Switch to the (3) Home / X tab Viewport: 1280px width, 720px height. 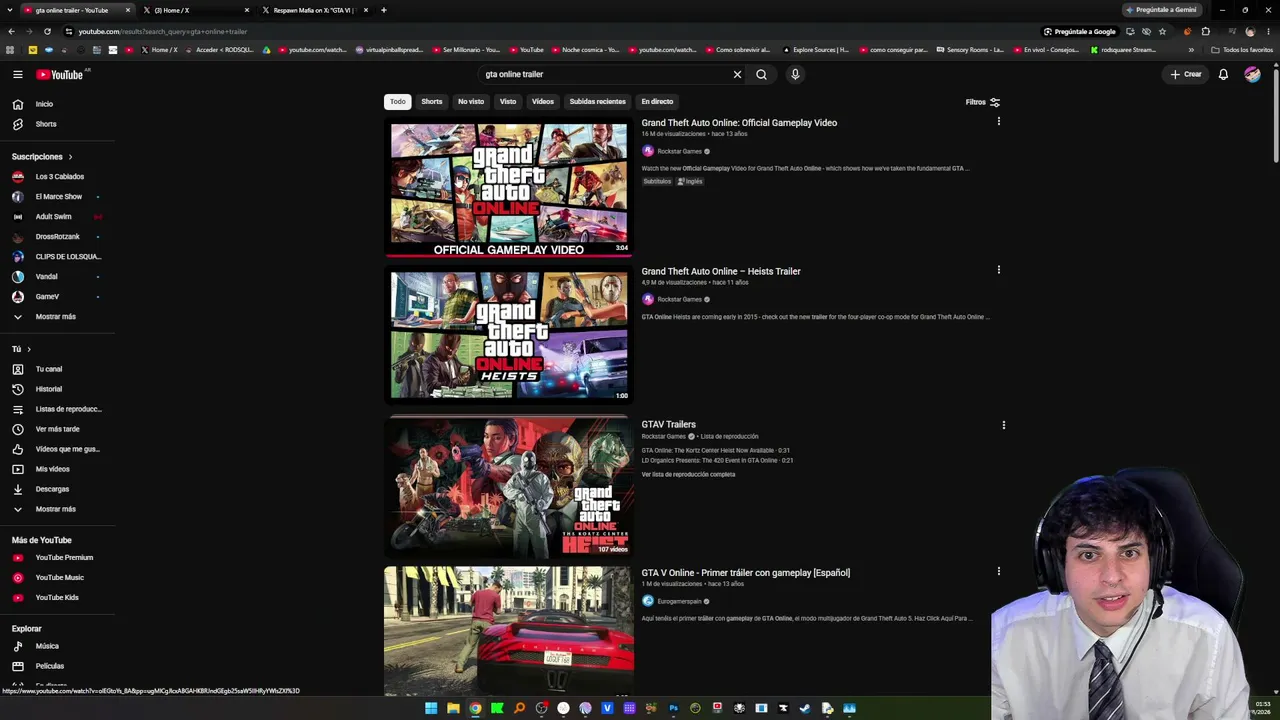[196, 10]
